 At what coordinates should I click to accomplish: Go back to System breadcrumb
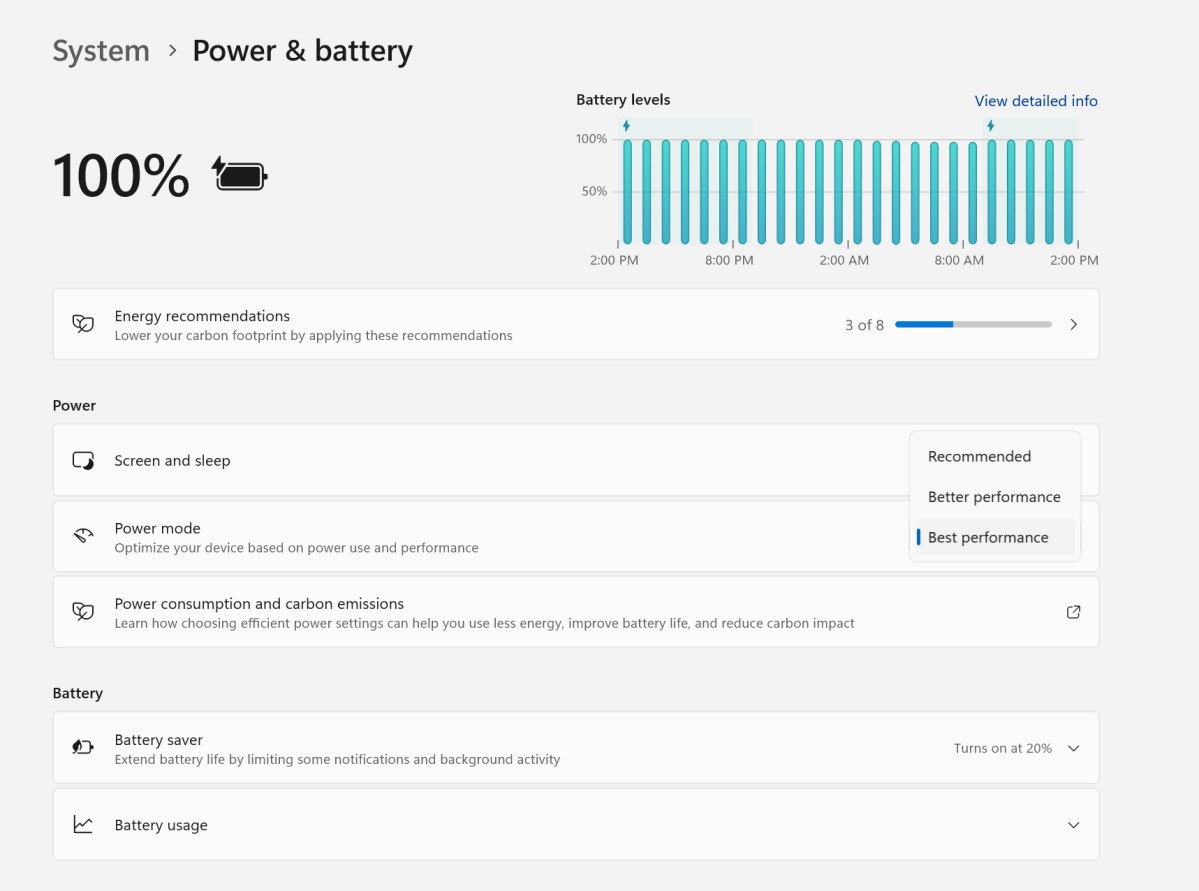pyautogui.click(x=101, y=51)
